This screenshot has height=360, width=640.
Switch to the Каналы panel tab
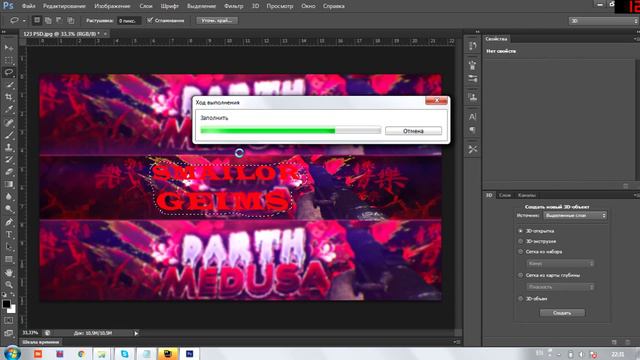click(527, 196)
